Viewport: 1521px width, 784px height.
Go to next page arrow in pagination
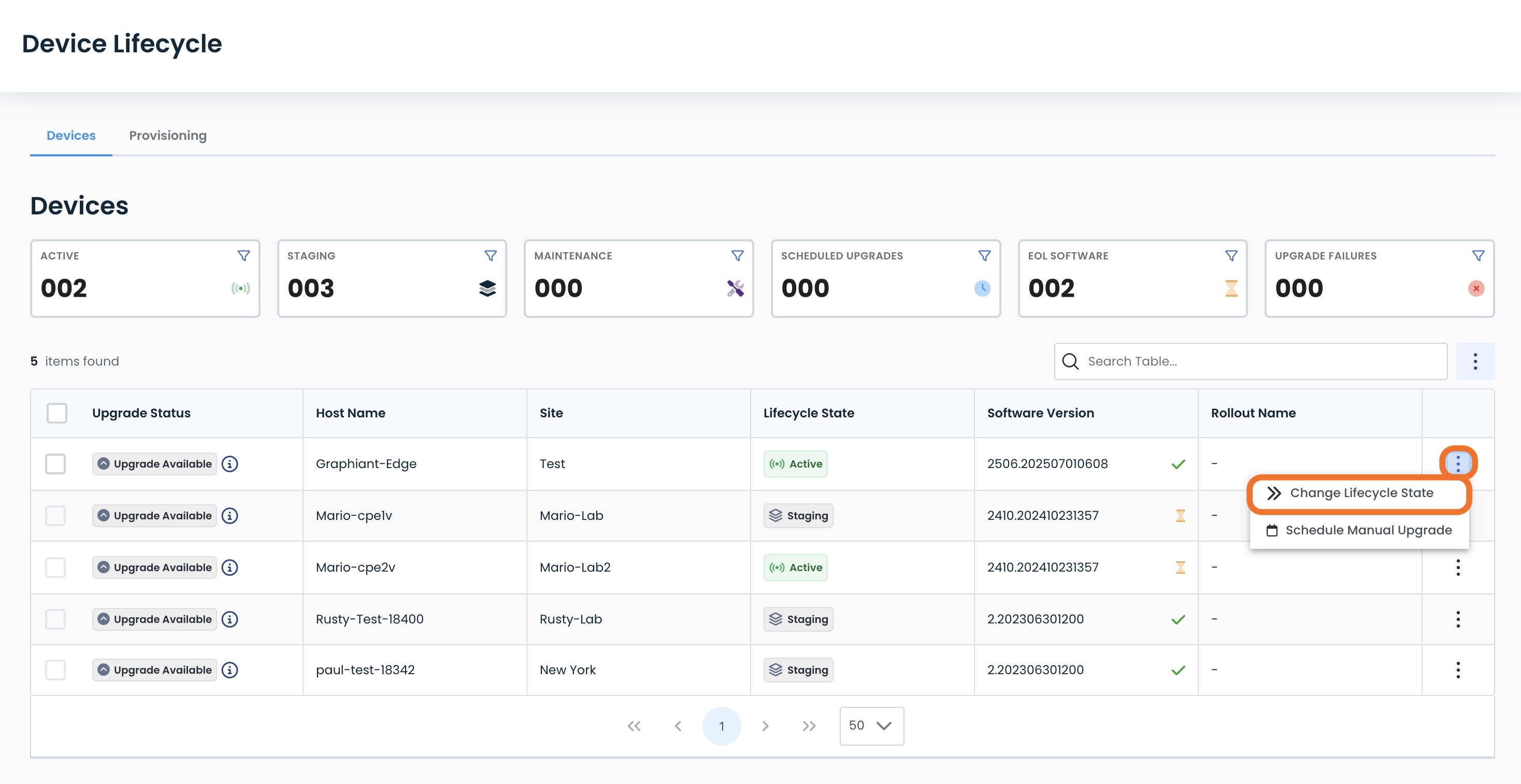click(765, 725)
